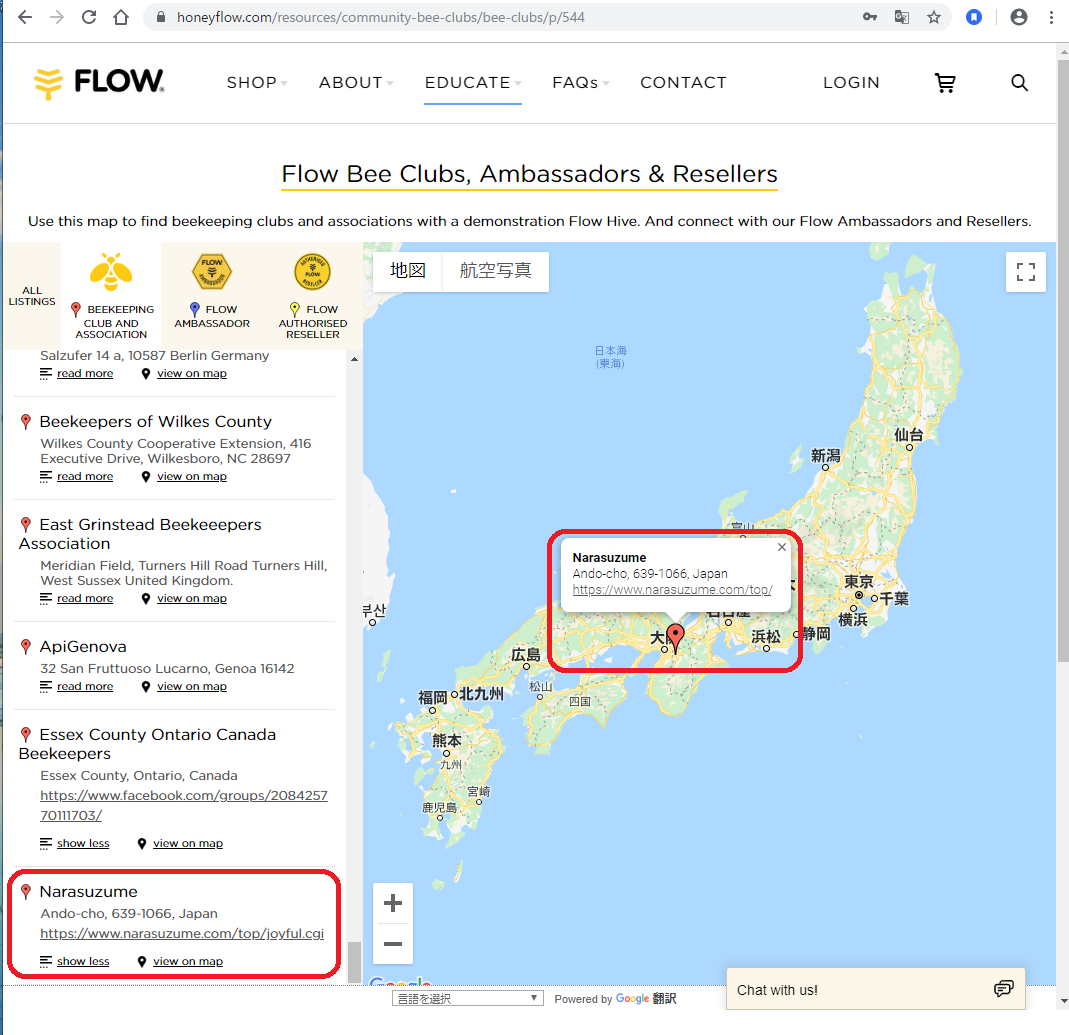The image size is (1069, 1035).
Task: Click the ApiGenova listing title
Action: tap(83, 646)
